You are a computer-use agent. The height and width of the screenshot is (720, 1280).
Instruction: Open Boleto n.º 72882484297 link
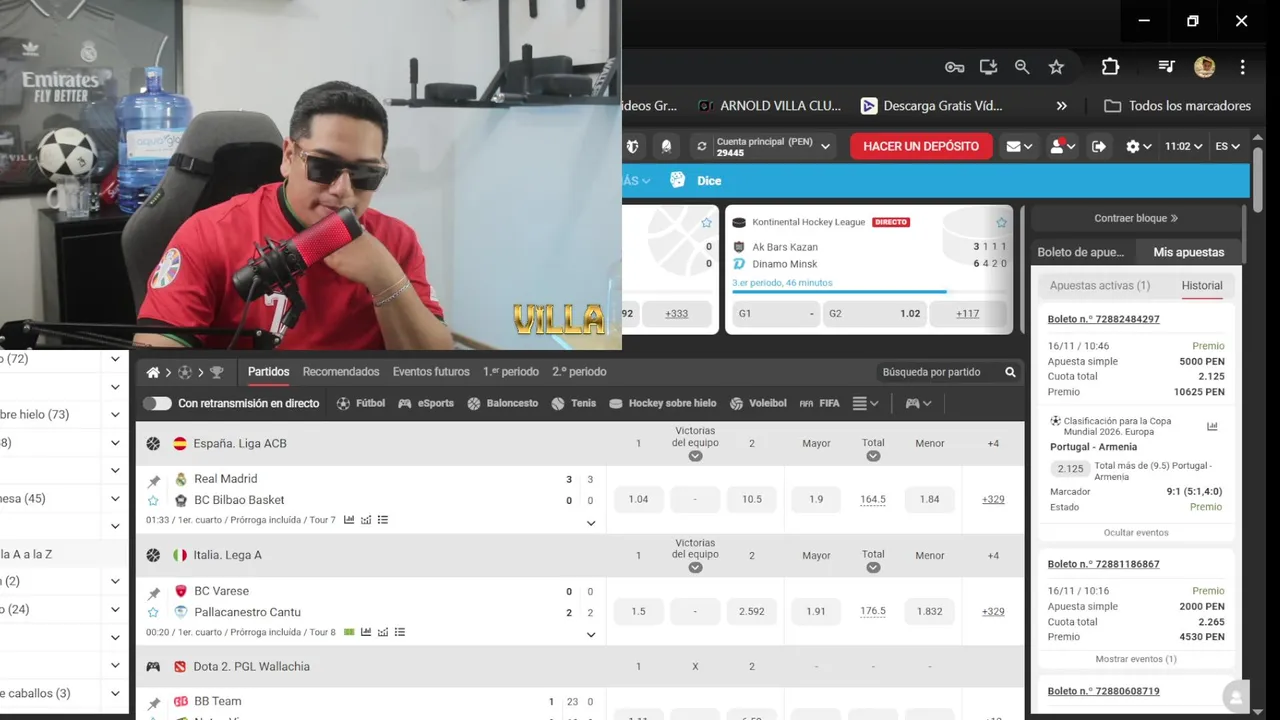pos(1104,319)
